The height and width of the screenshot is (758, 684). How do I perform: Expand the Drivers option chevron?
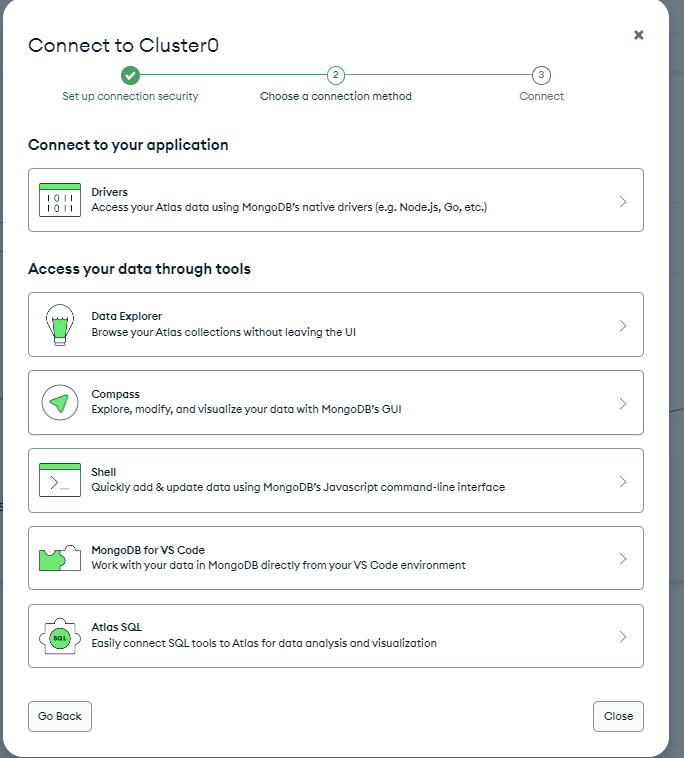(x=623, y=202)
